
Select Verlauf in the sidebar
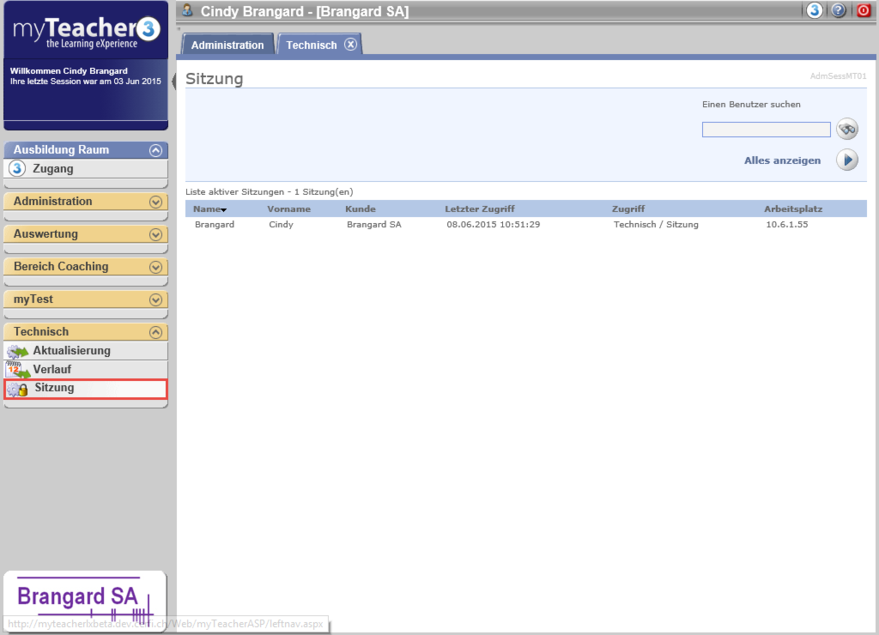point(52,370)
